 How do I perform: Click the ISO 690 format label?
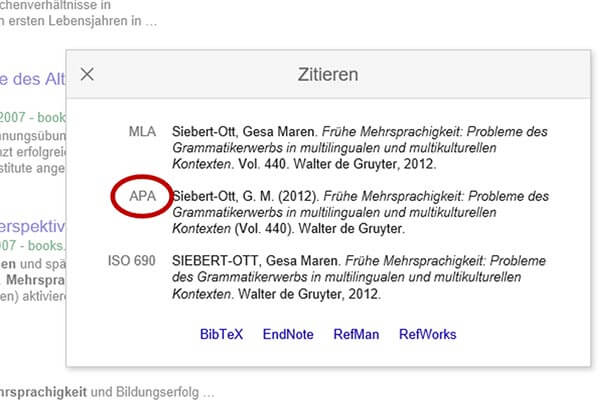coord(131,262)
